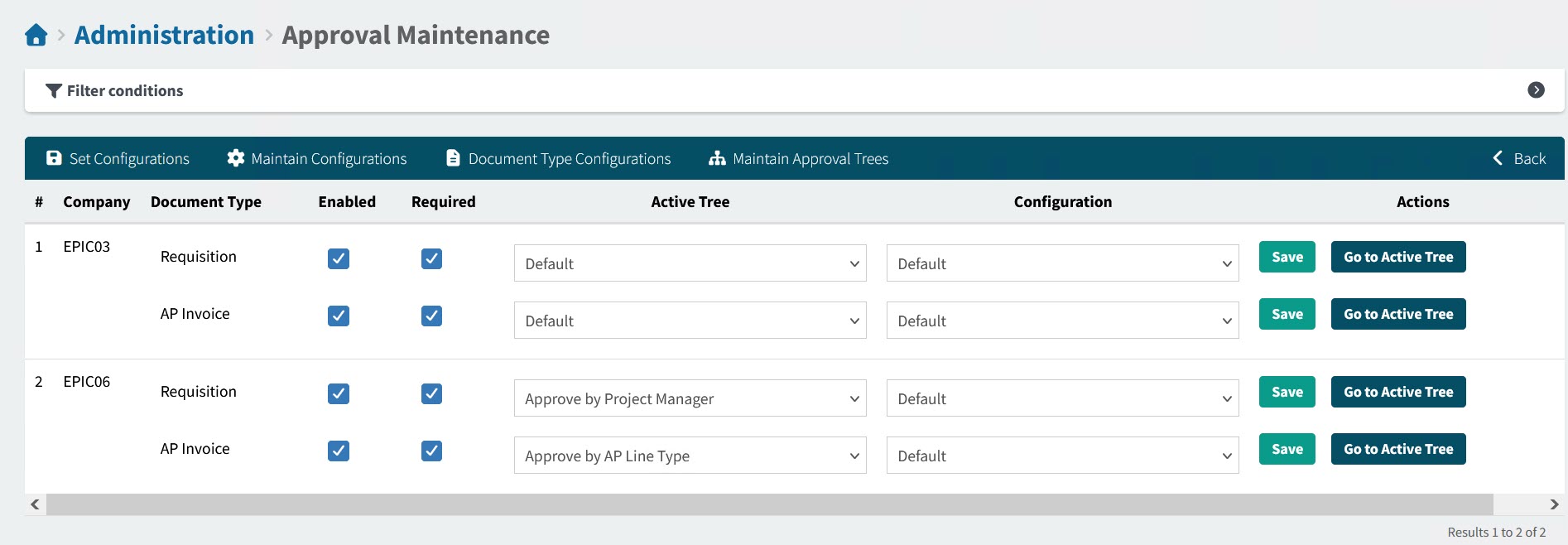Click the Maintain Configurations gear icon
Image resolution: width=1568 pixels, height=545 pixels.
[236, 158]
